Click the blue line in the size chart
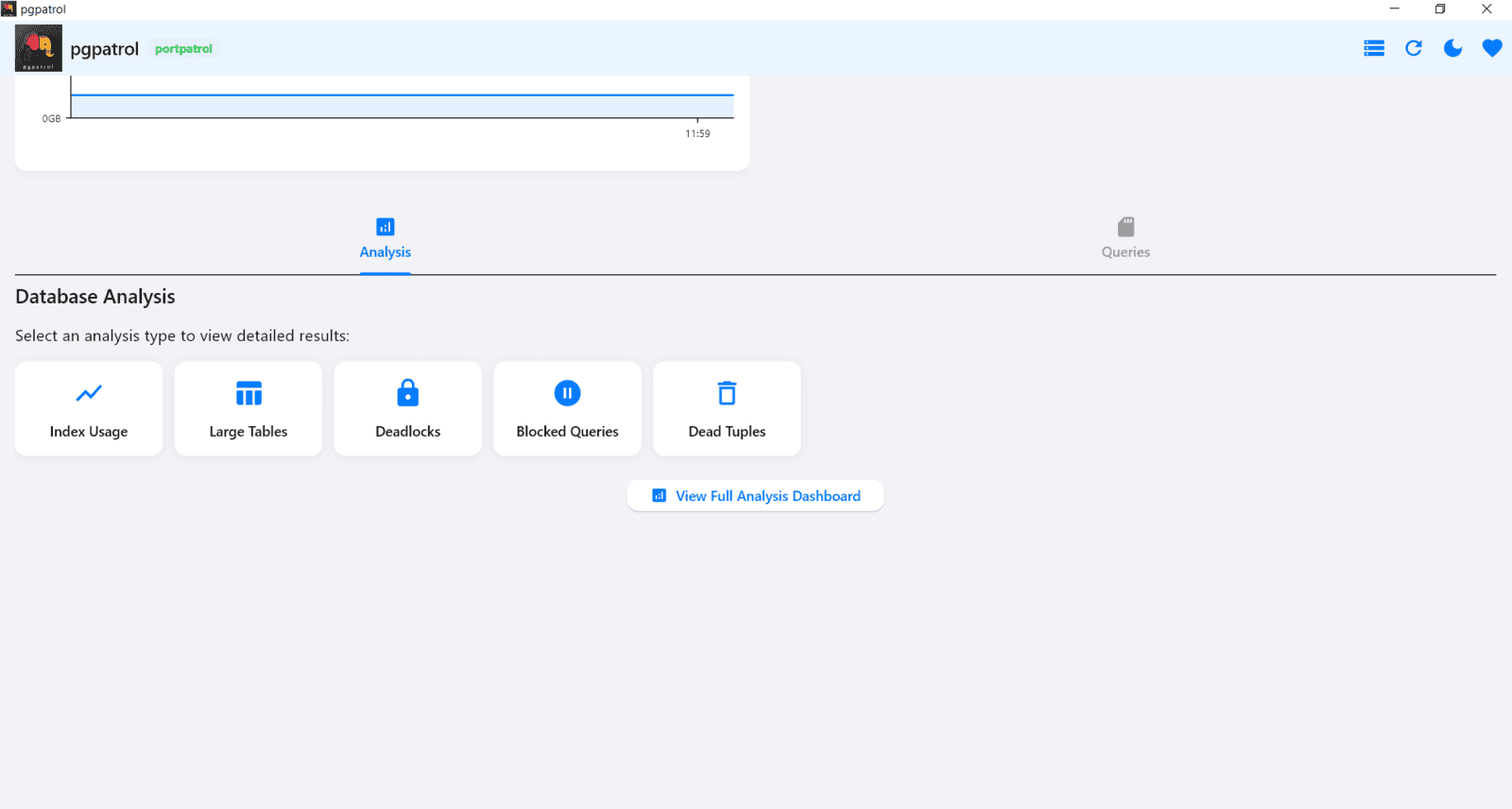 [403, 95]
